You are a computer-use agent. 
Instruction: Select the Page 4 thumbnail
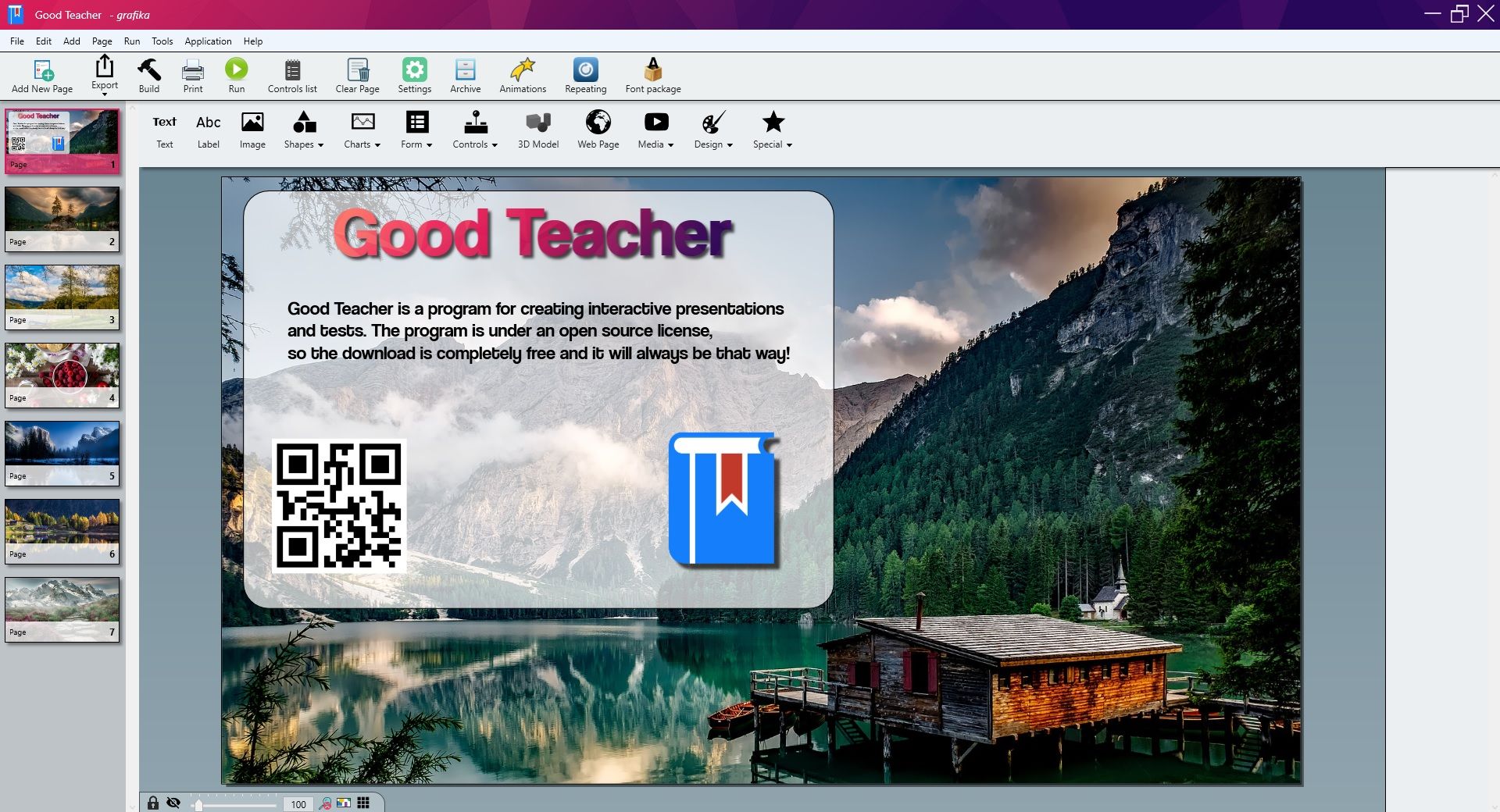(62, 375)
